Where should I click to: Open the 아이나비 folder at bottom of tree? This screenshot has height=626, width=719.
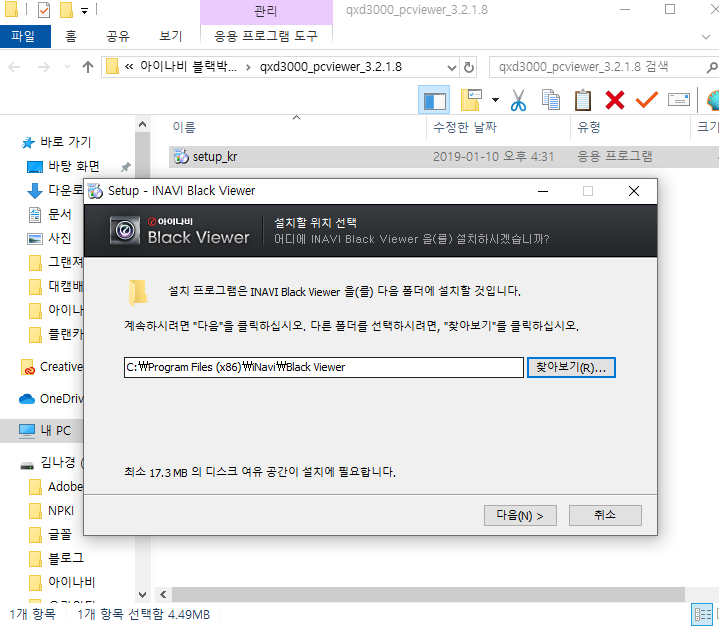pos(71,582)
